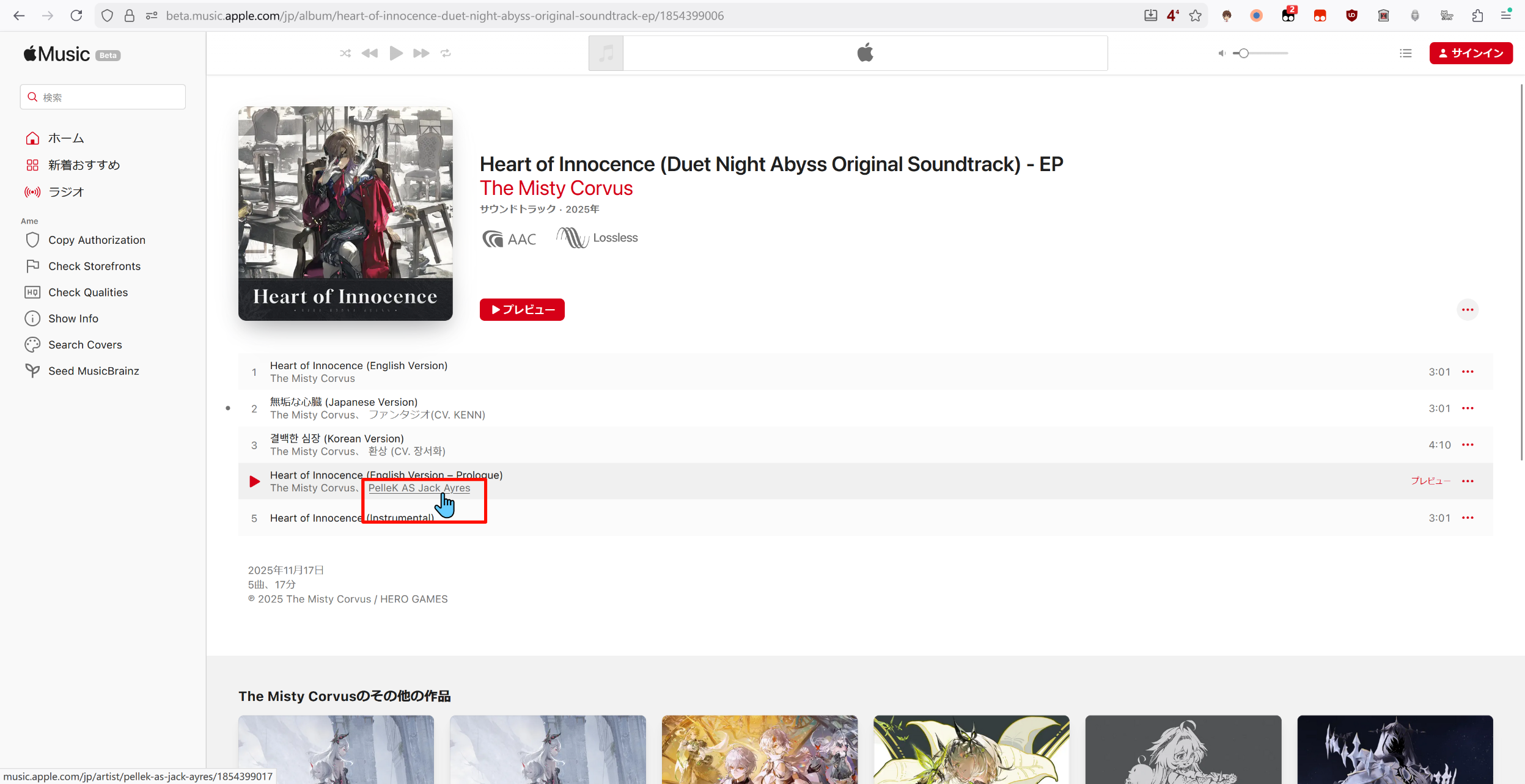Go to the previous track

[370, 53]
